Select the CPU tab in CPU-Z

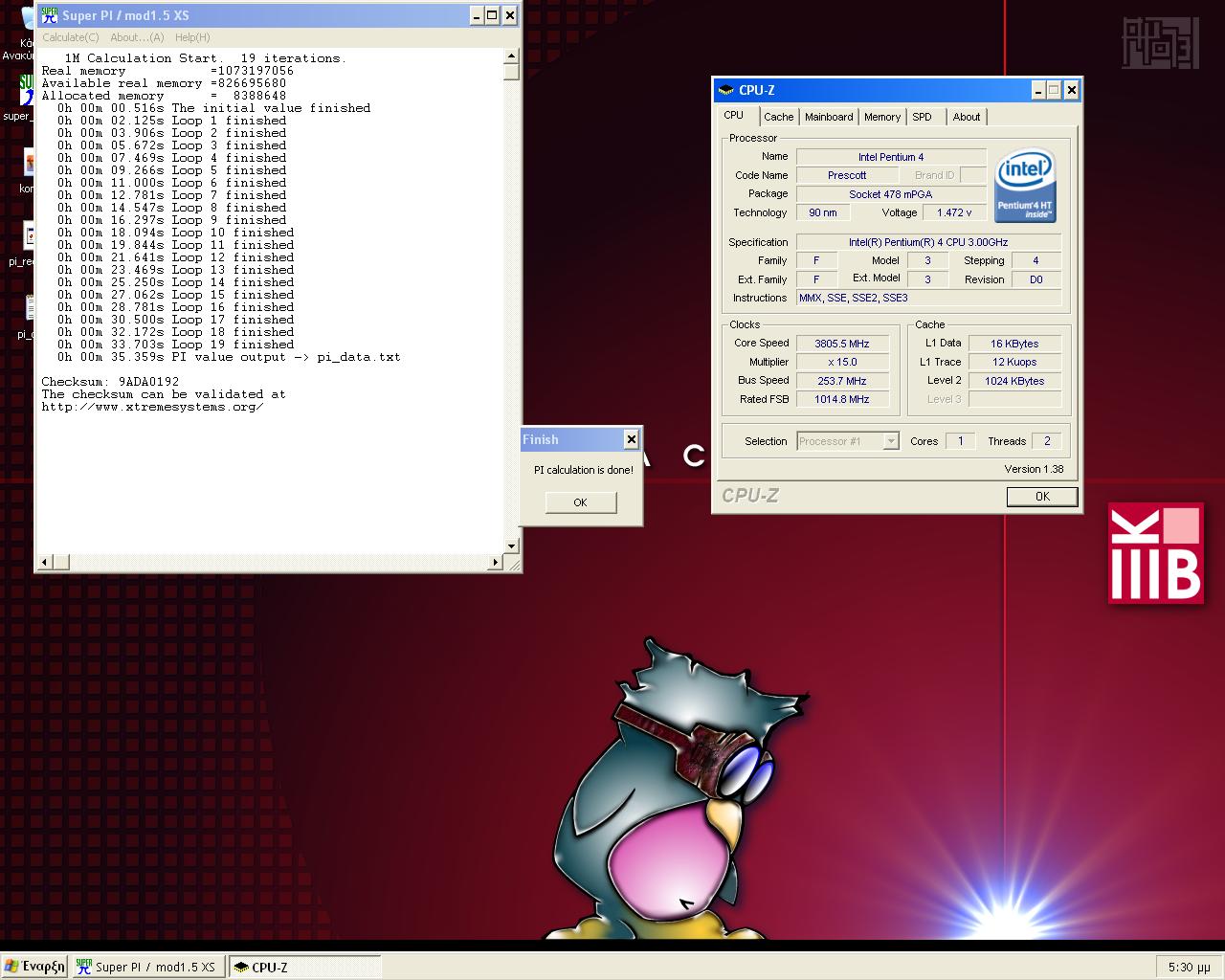pos(734,116)
